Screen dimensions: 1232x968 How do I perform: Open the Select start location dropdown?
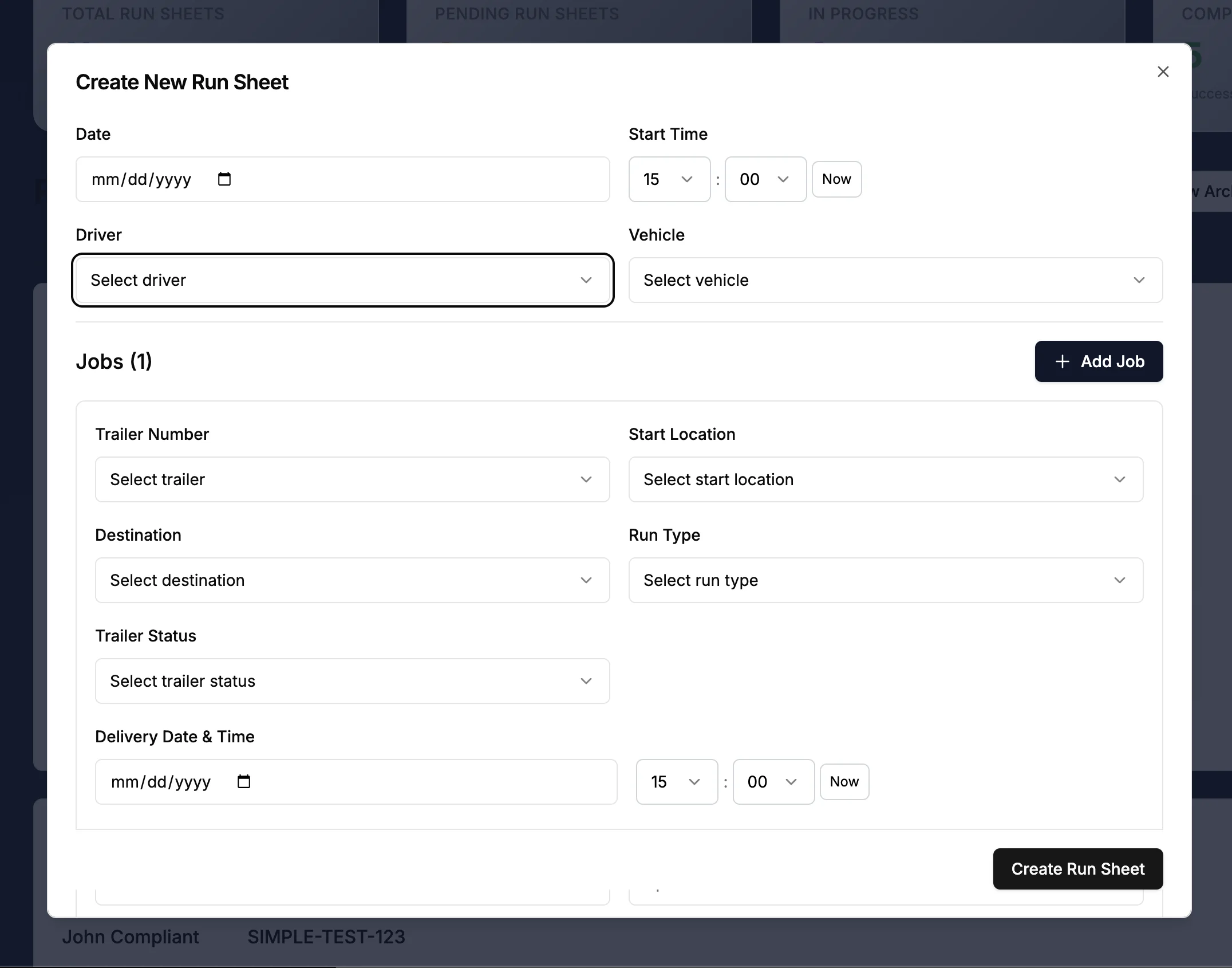point(886,479)
